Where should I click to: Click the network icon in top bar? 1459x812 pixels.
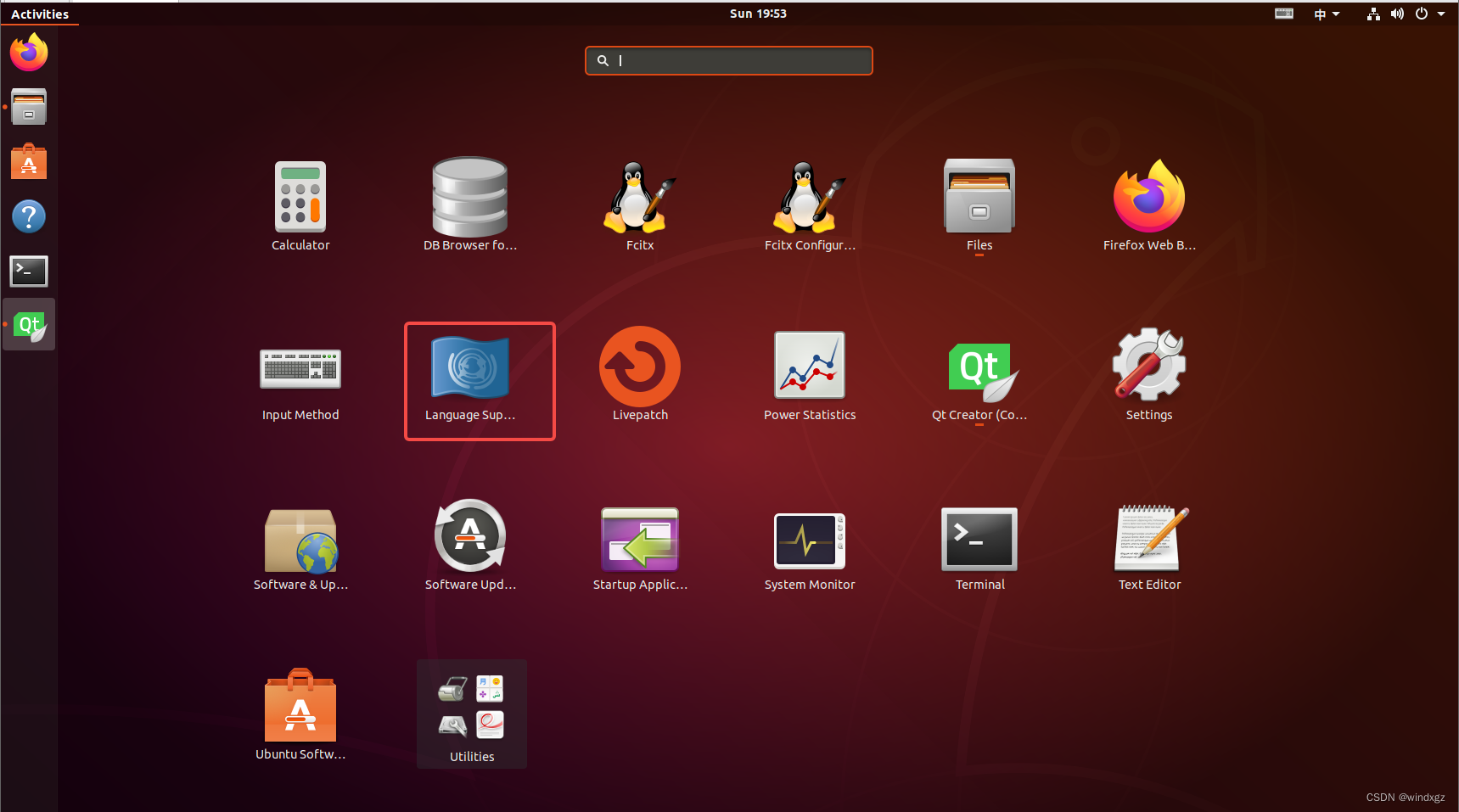coord(1373,14)
